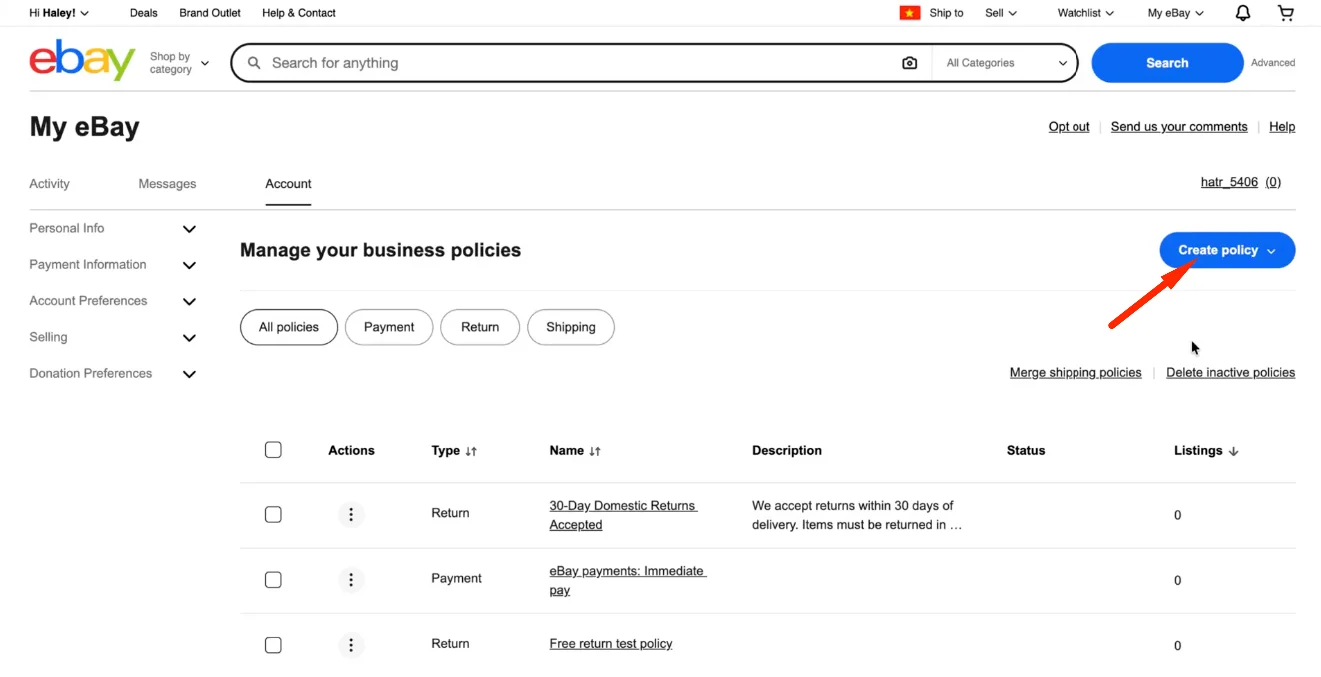Open the eBay logo home link
1321x677 pixels.
pos(82,61)
